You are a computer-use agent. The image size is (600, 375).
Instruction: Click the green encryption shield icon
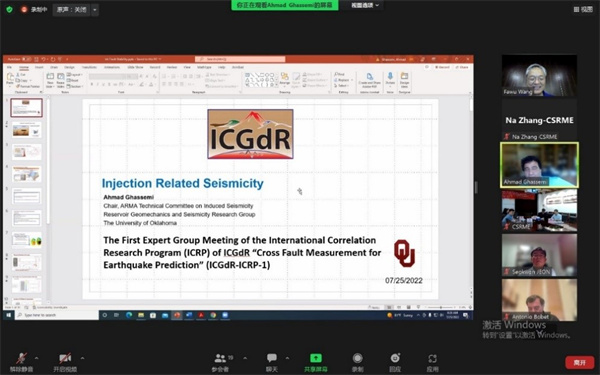tap(10, 10)
